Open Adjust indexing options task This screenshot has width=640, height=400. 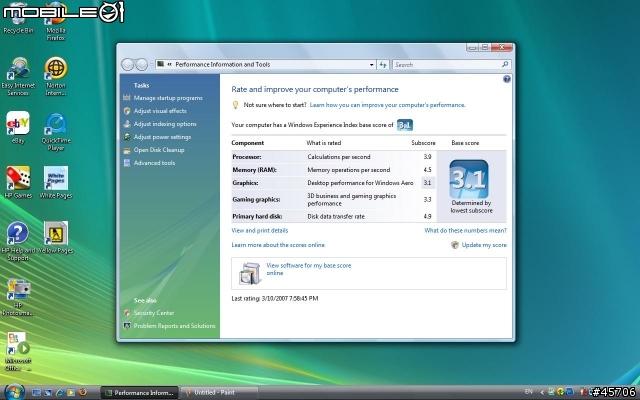(x=165, y=124)
